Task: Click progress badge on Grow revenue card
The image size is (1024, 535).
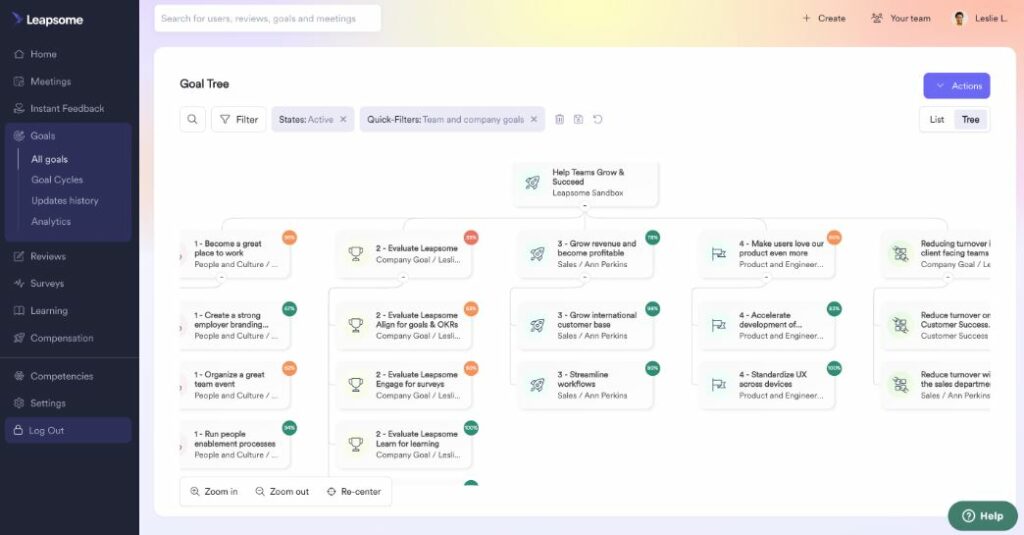Action: 652,237
